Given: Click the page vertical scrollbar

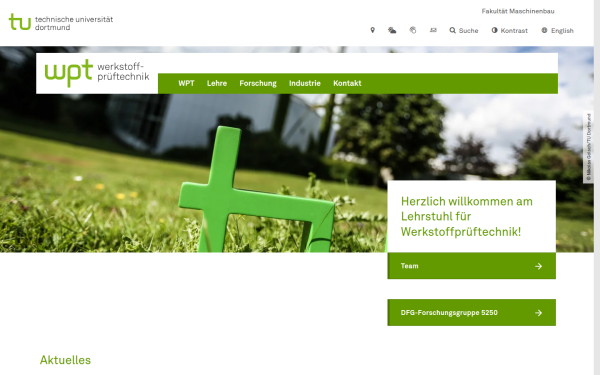Looking at the screenshot, I should coord(597,188).
